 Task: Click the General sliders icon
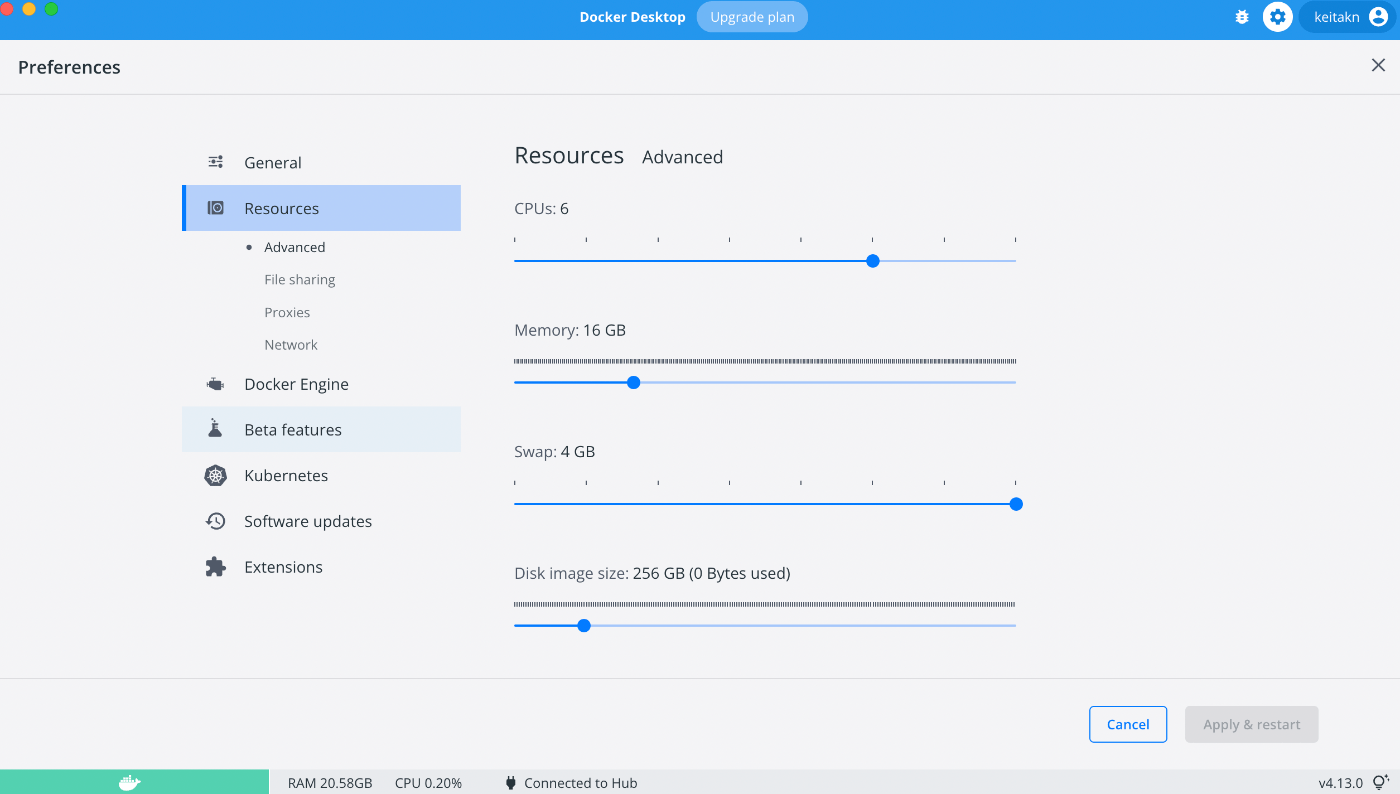point(215,162)
